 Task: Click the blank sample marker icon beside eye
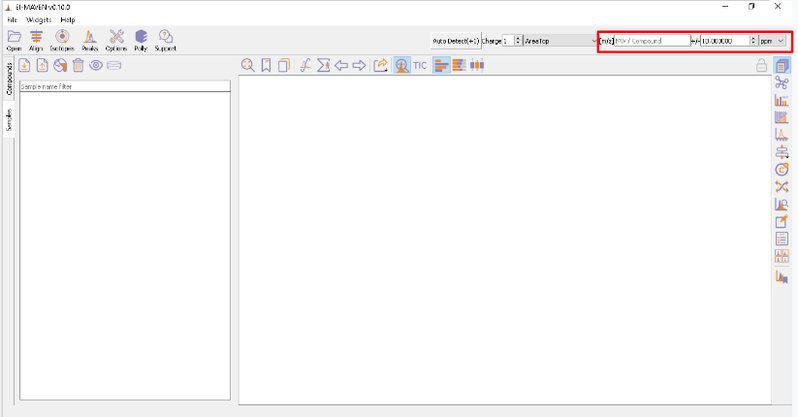[x=114, y=65]
